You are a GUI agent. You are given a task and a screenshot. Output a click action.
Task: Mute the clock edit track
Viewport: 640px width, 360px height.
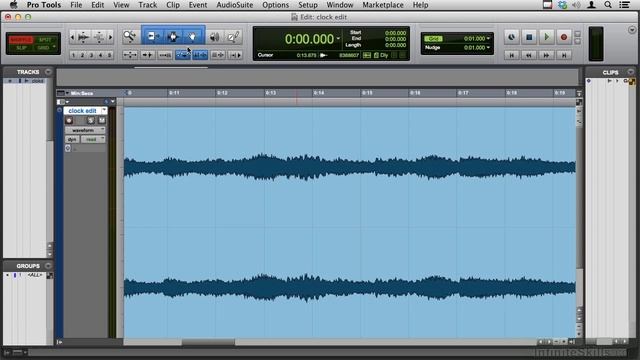click(x=101, y=120)
